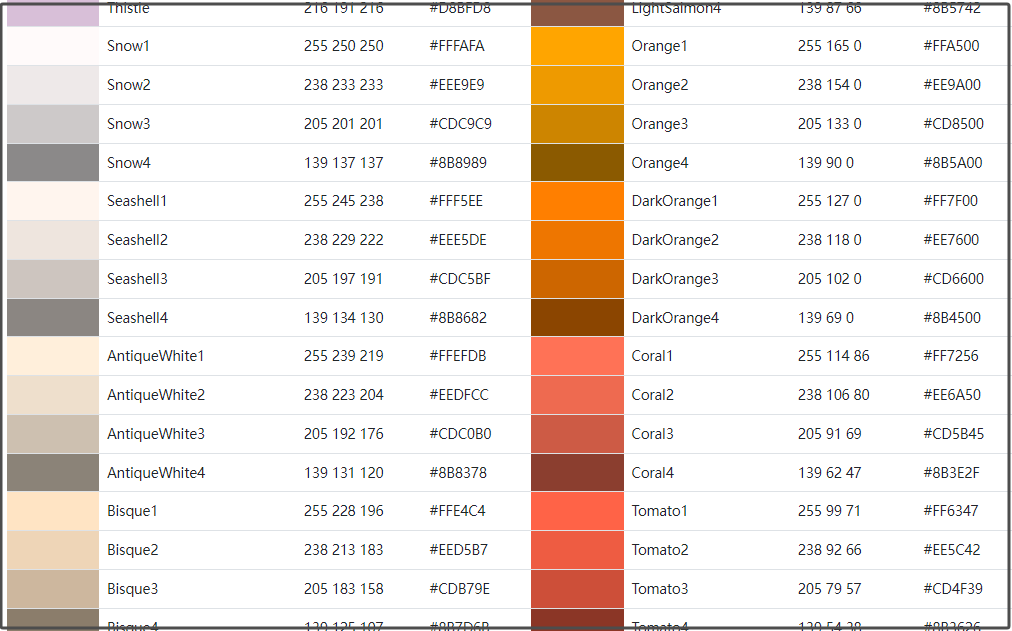Click the Coral4 dark red swatch
1012x631 pixels.
pos(577,472)
